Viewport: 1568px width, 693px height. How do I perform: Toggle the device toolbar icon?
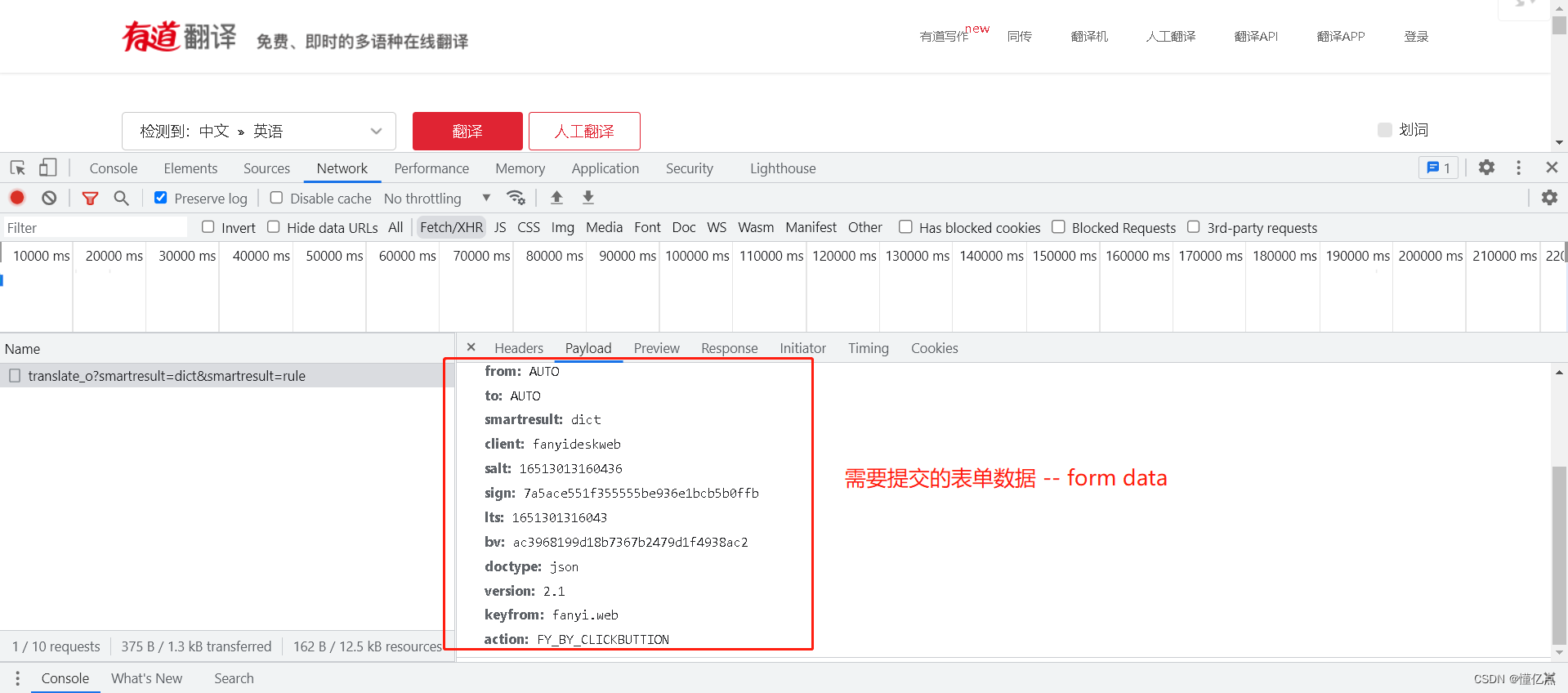point(48,168)
